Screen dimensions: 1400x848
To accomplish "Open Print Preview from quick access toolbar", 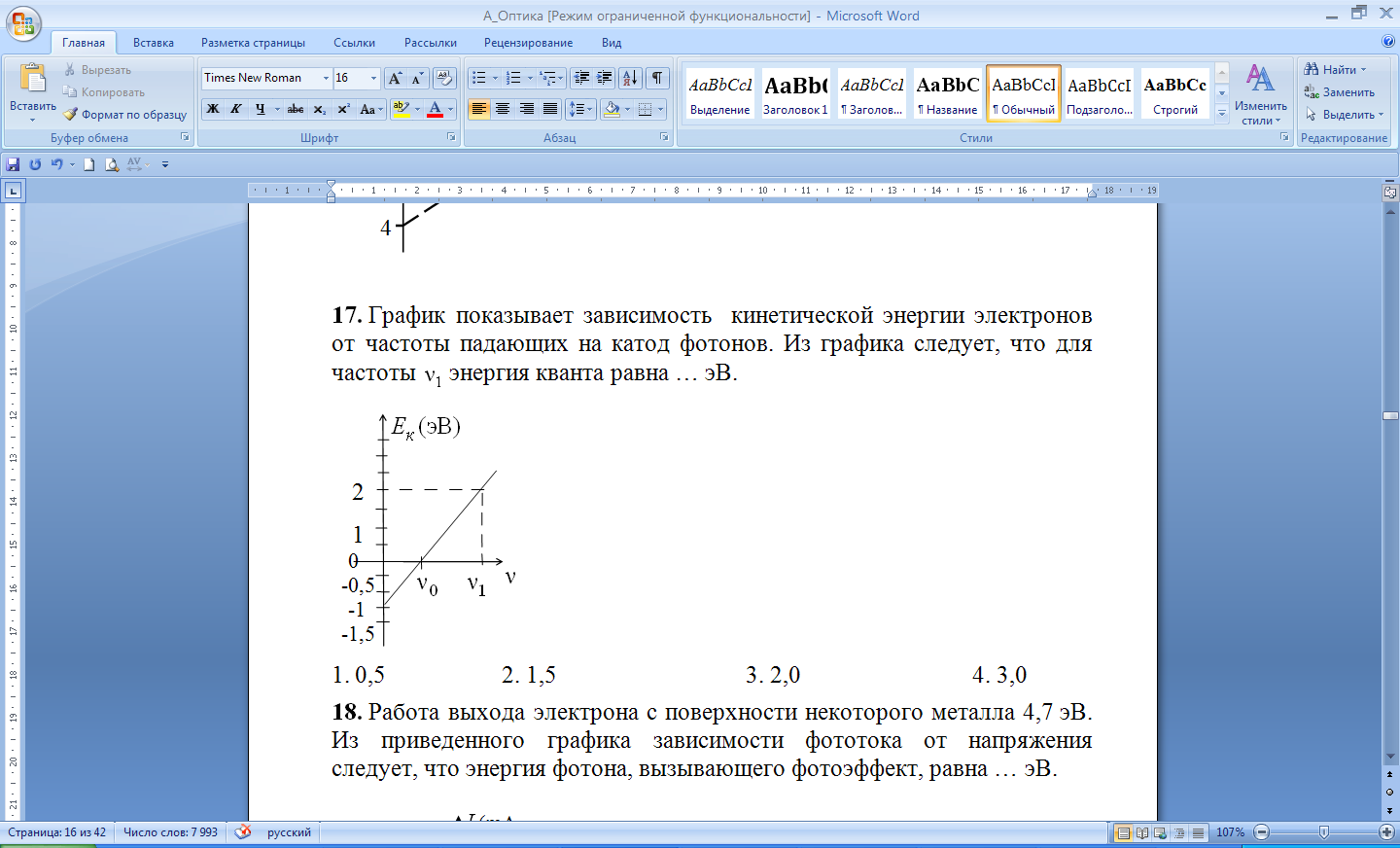I will click(112, 164).
